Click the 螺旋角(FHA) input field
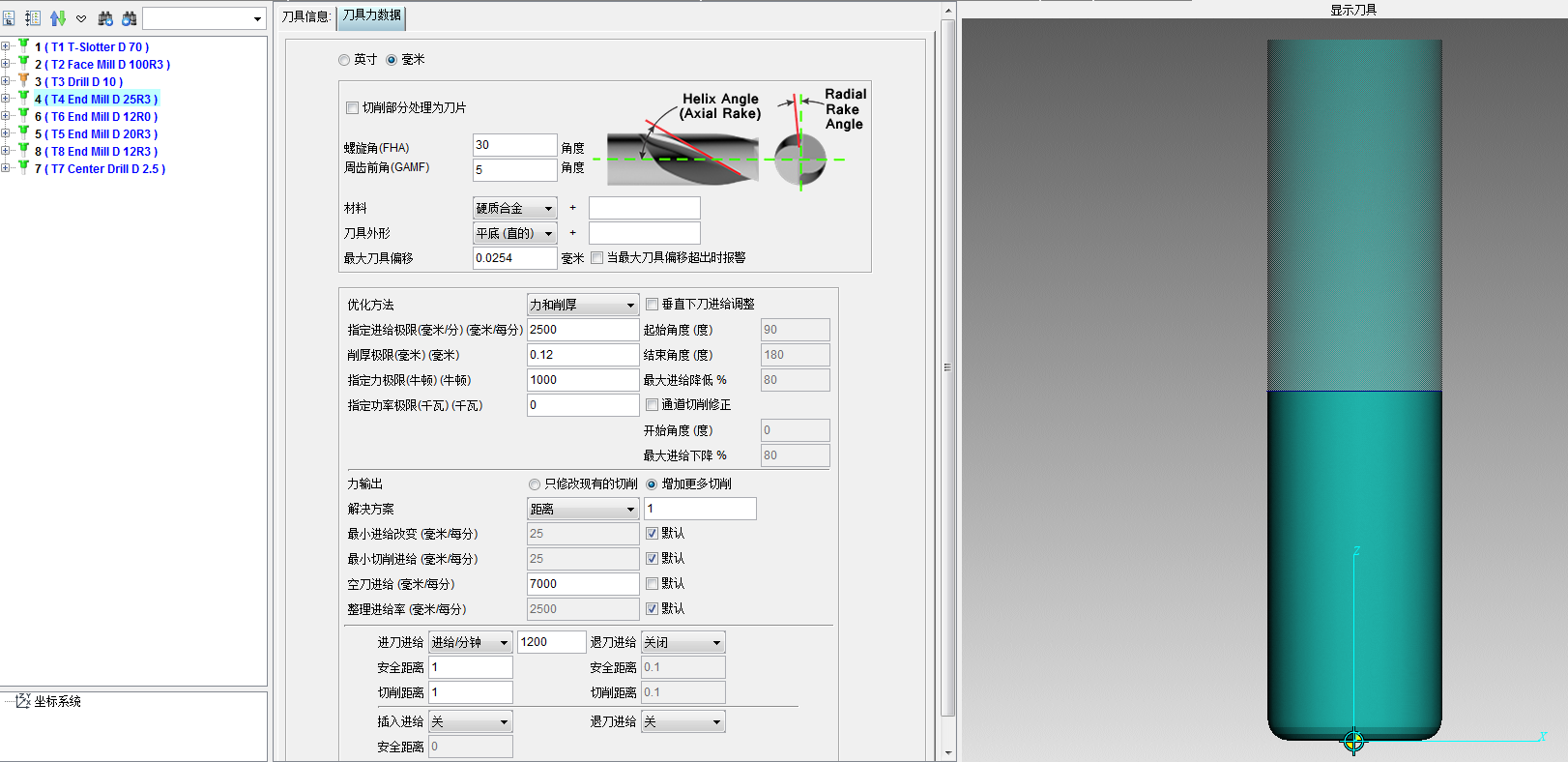The image size is (1568, 762). point(514,145)
